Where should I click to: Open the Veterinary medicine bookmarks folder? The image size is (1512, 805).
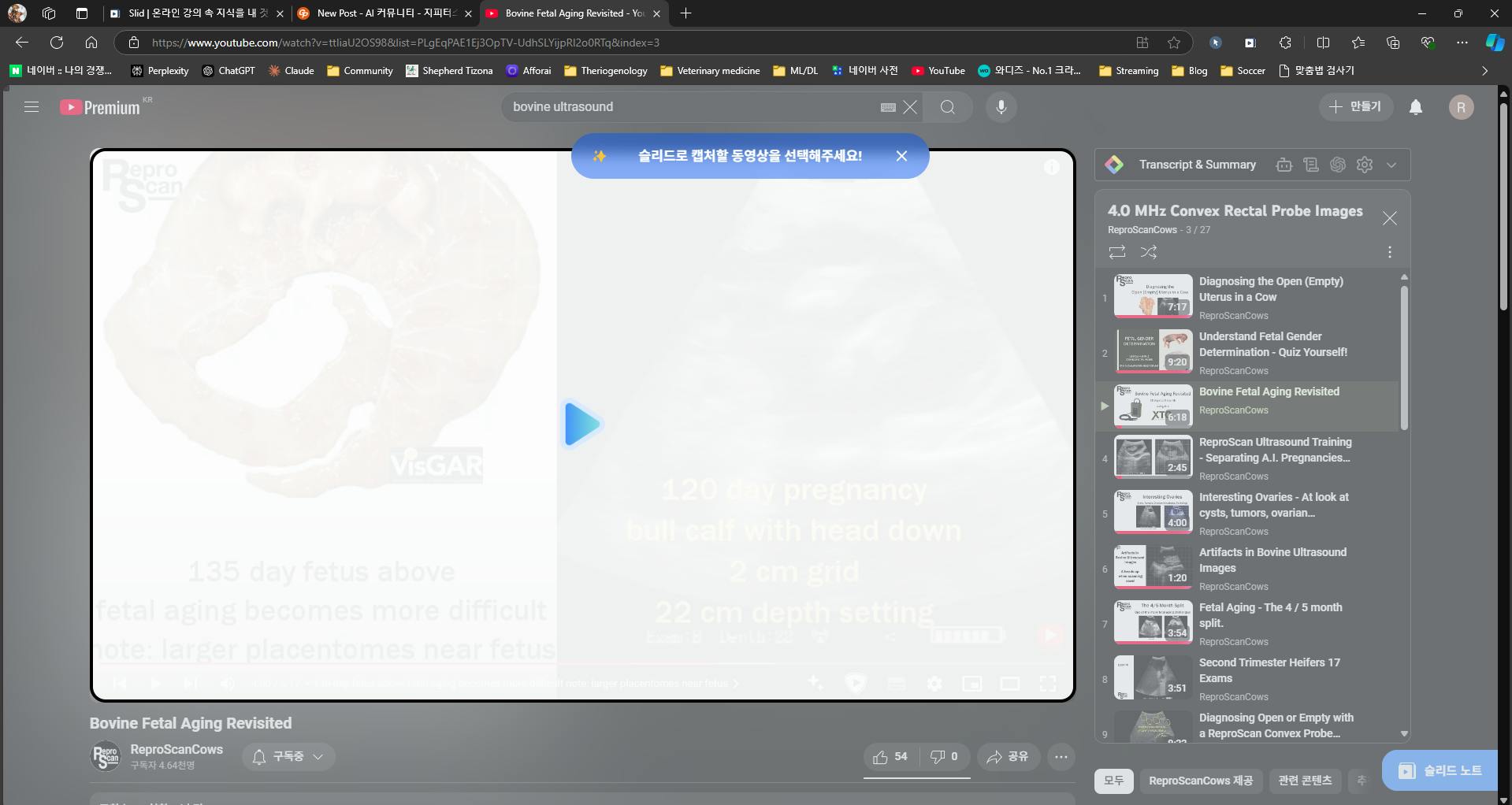(x=710, y=71)
